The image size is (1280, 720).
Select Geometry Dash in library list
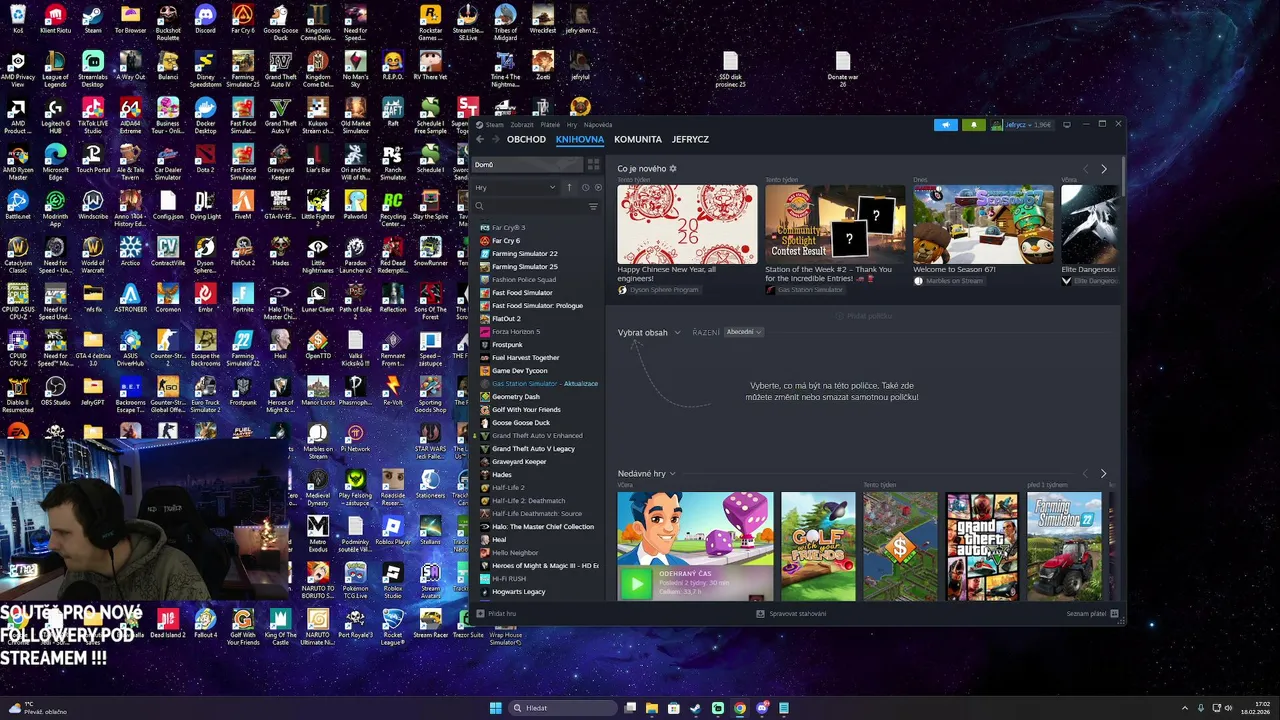coord(516,397)
